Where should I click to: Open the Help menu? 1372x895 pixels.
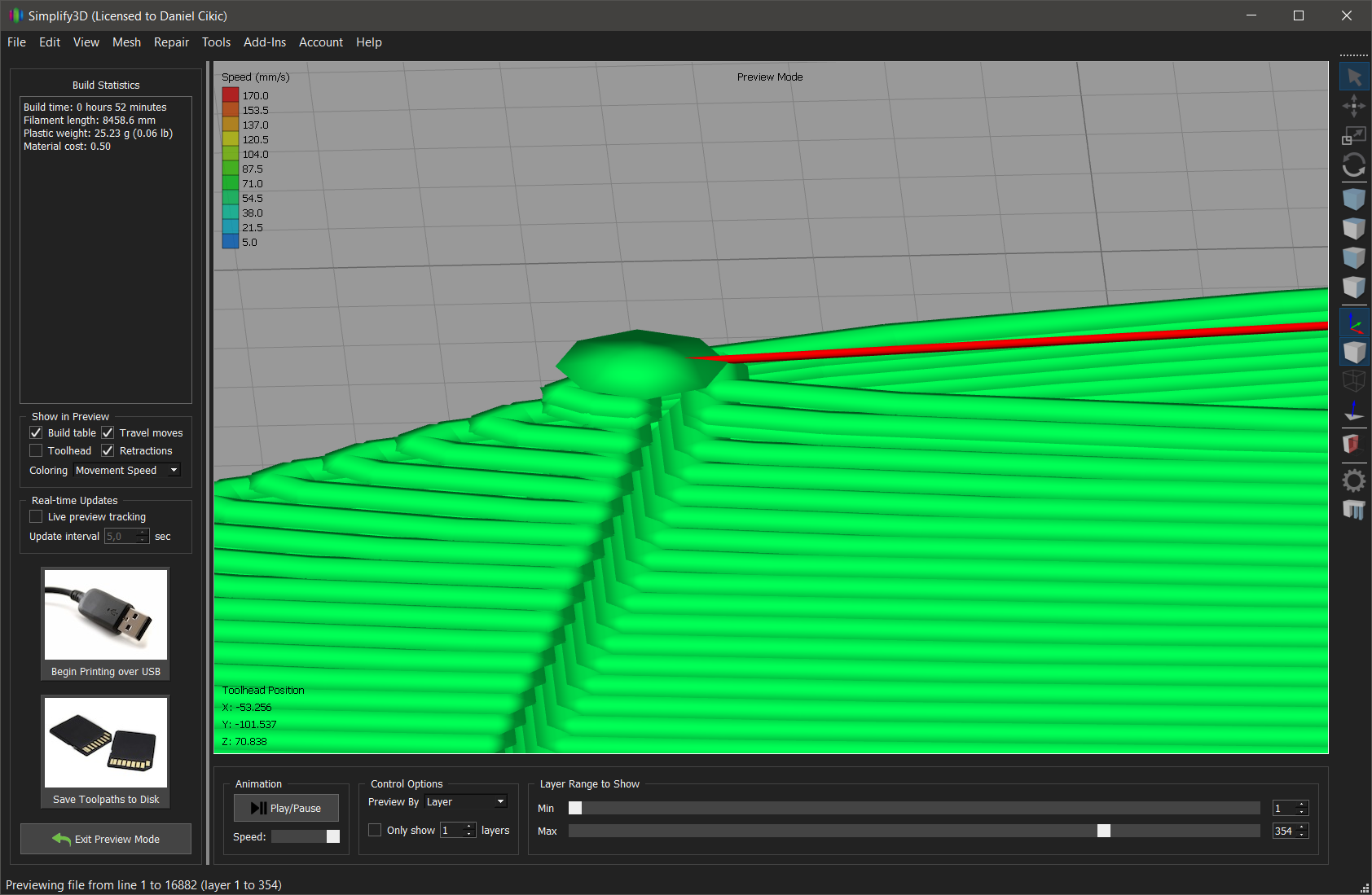click(x=368, y=42)
